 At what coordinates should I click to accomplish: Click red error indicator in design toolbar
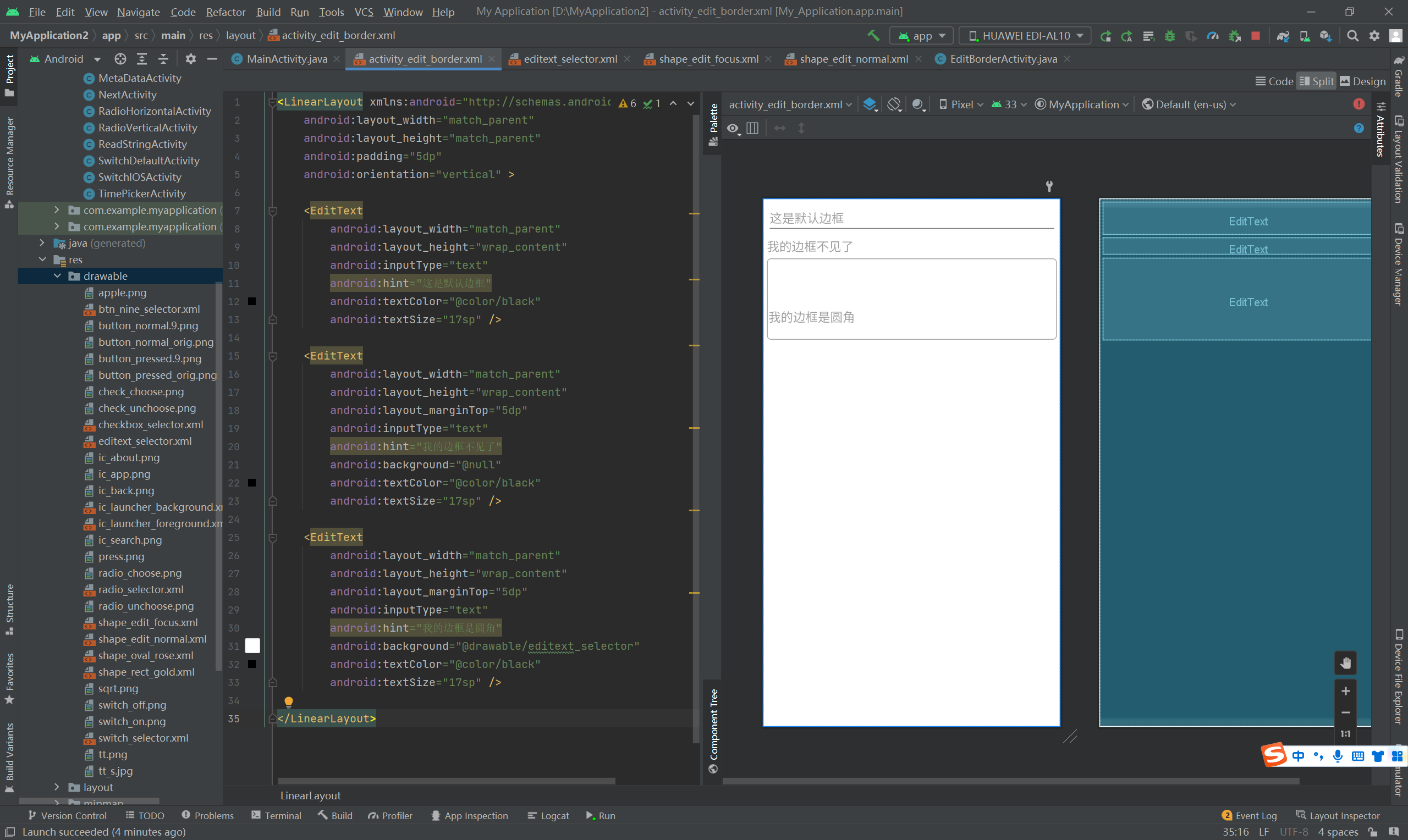pos(1358,104)
